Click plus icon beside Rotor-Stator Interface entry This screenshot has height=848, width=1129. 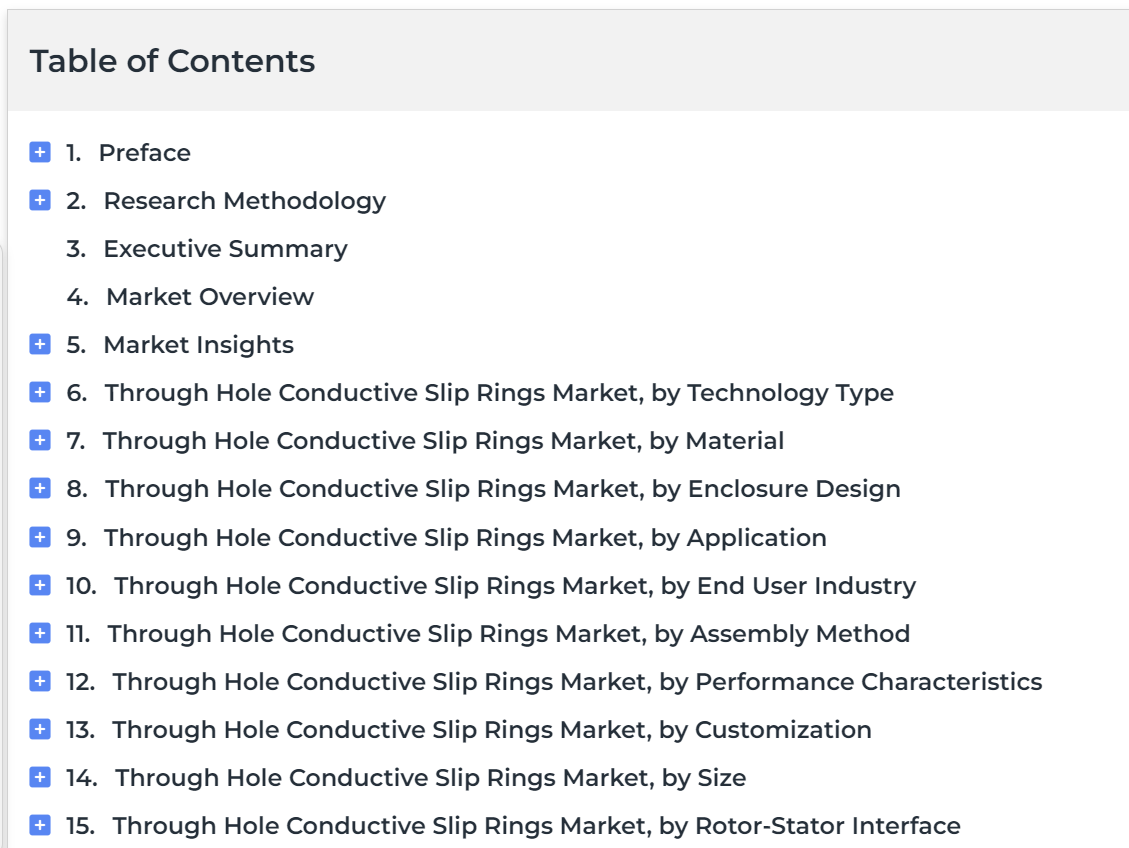click(x=40, y=825)
